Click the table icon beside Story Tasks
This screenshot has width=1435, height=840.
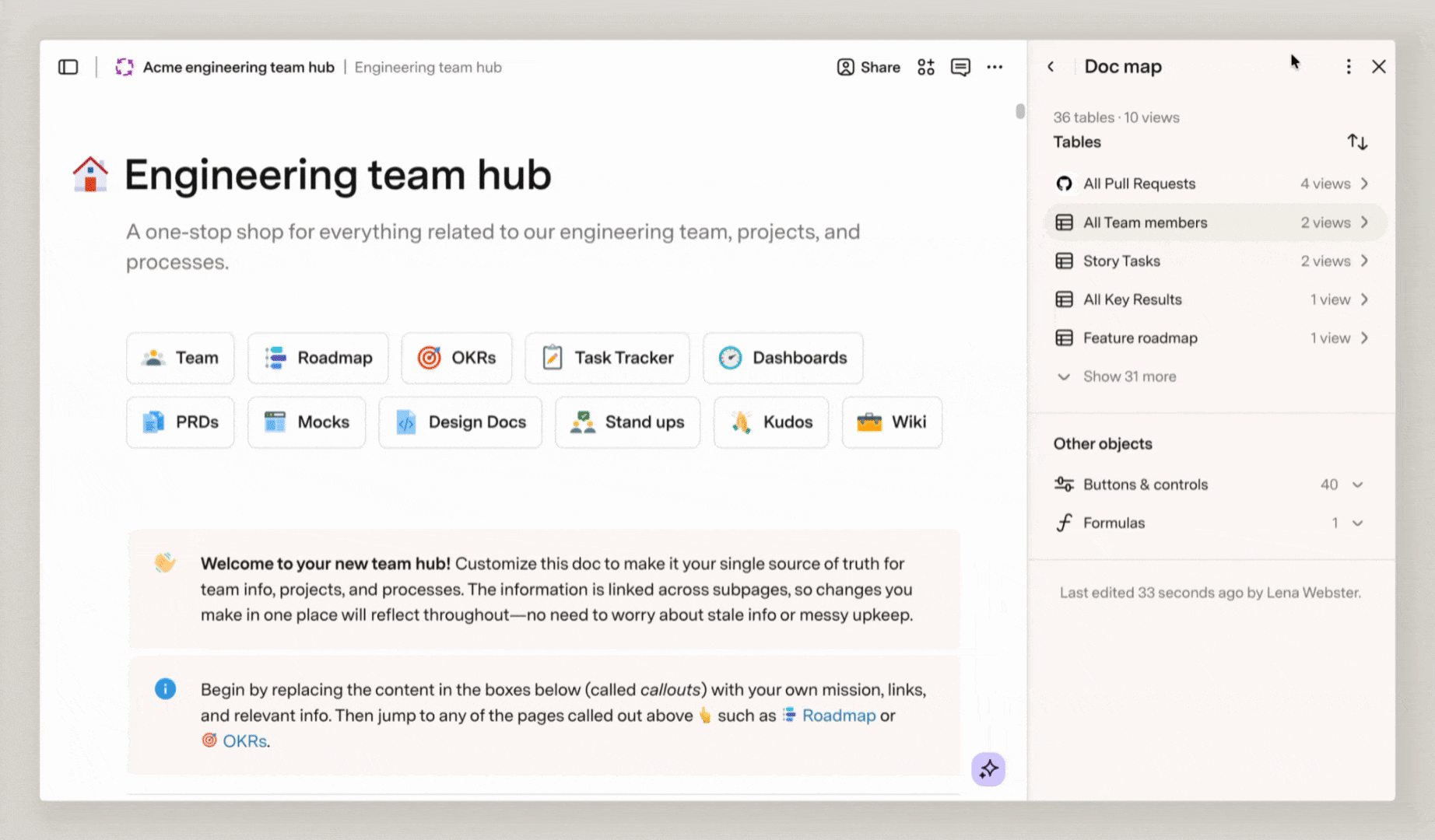point(1064,261)
